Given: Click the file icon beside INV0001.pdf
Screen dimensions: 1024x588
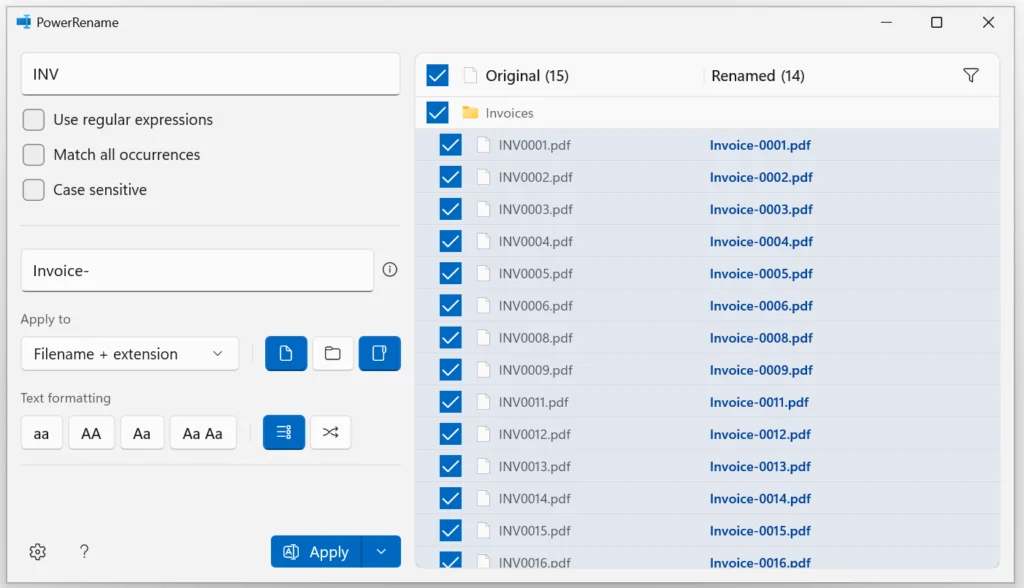Looking at the screenshot, I should tap(483, 144).
